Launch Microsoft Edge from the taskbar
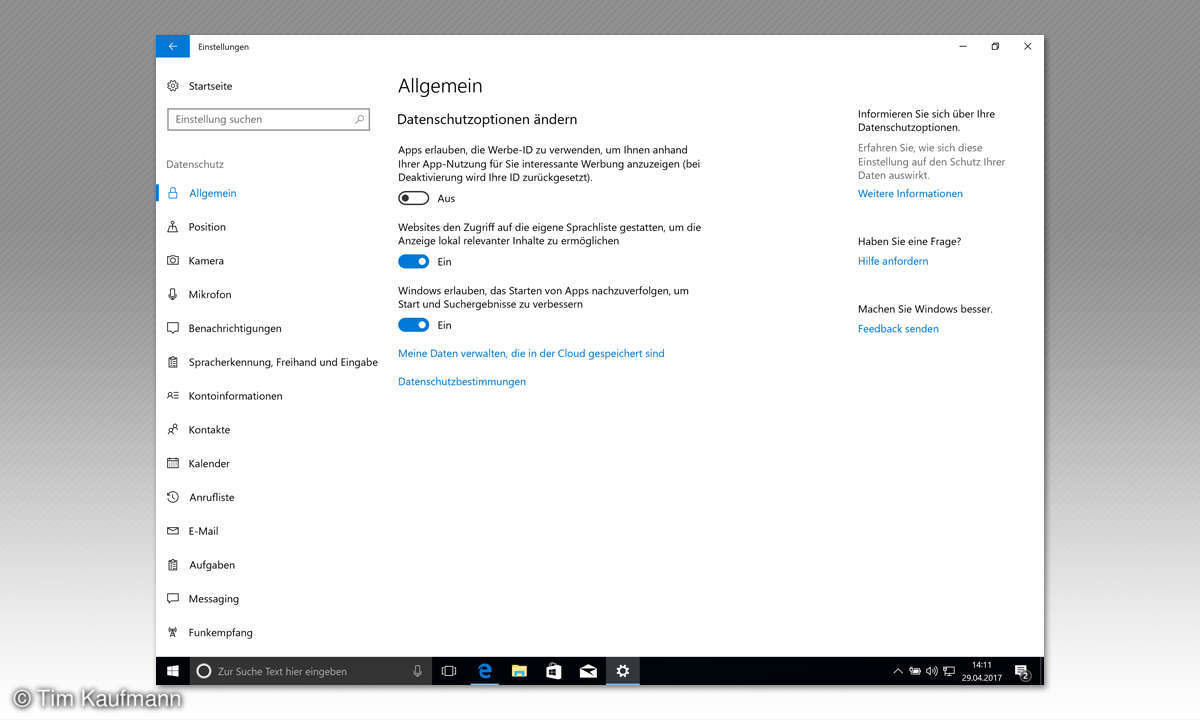 (x=485, y=671)
